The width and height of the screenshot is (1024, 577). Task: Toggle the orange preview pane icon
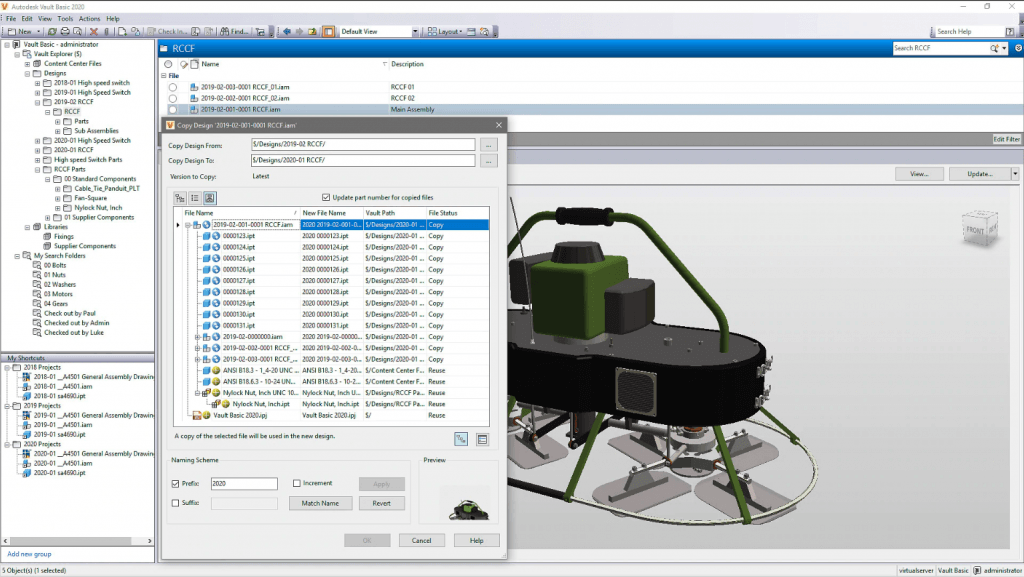(328, 31)
